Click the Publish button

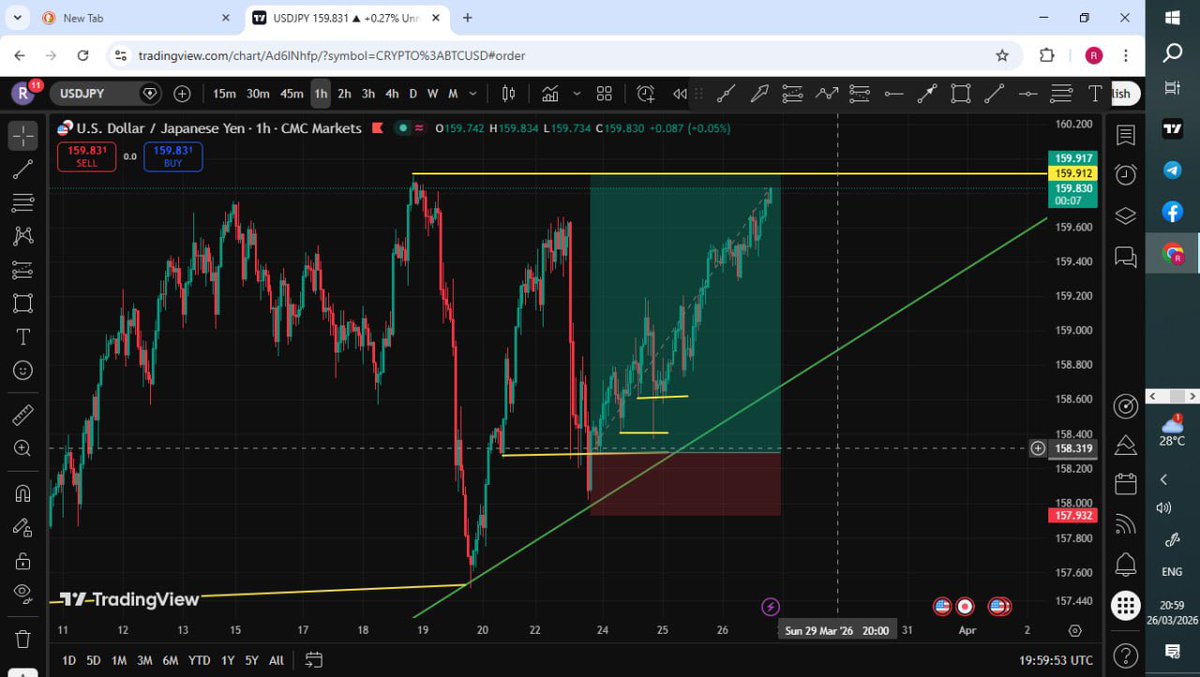[1121, 93]
